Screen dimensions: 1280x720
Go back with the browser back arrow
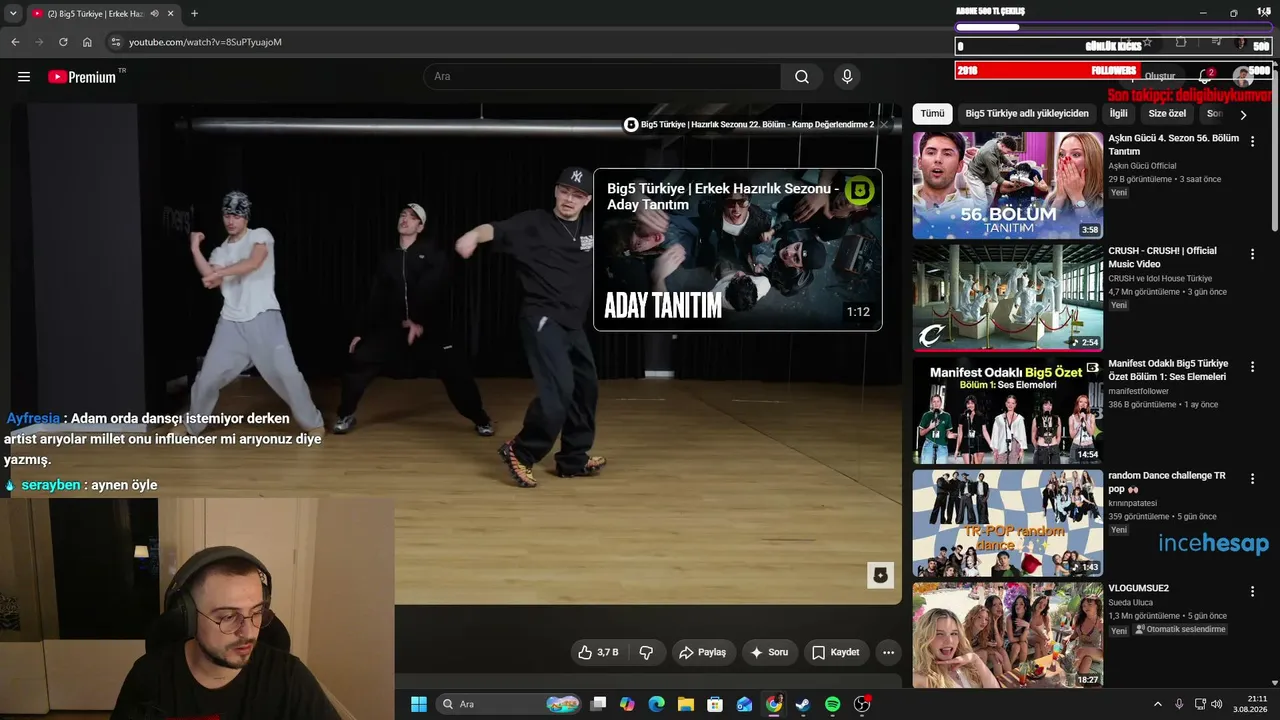pos(15,42)
